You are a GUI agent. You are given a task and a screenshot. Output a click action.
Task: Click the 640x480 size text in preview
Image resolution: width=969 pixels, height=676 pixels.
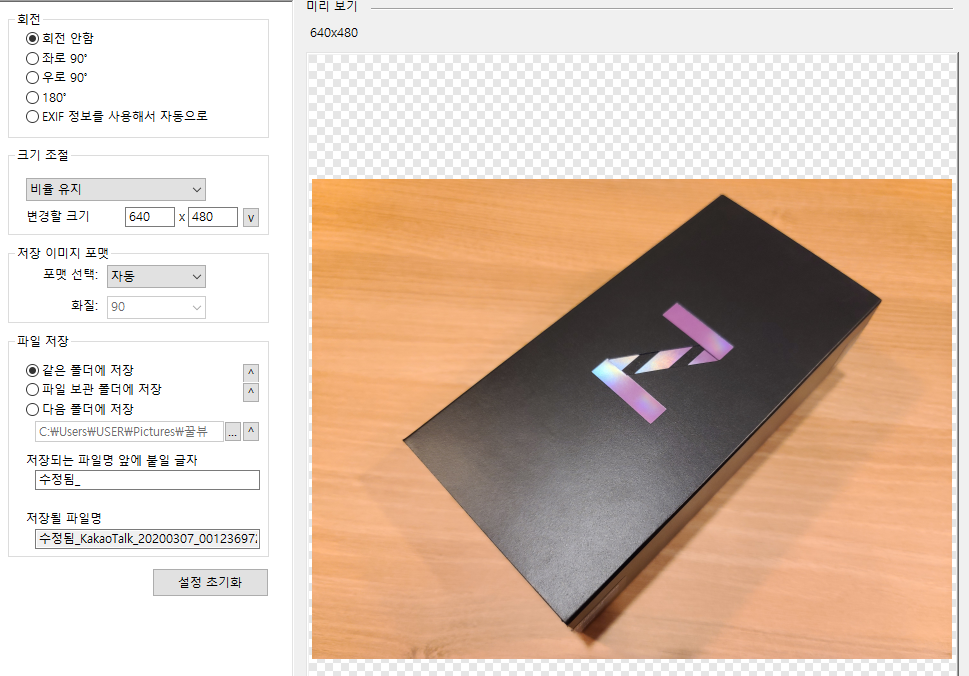(x=334, y=33)
